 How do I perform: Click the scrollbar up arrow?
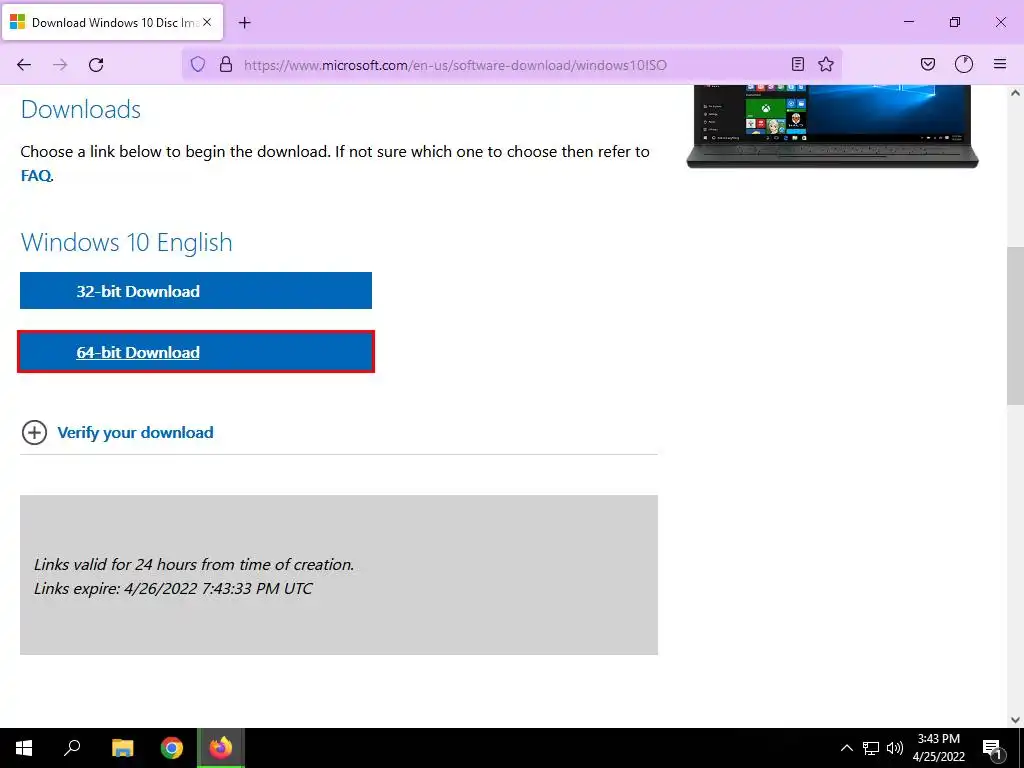pyautogui.click(x=1015, y=93)
